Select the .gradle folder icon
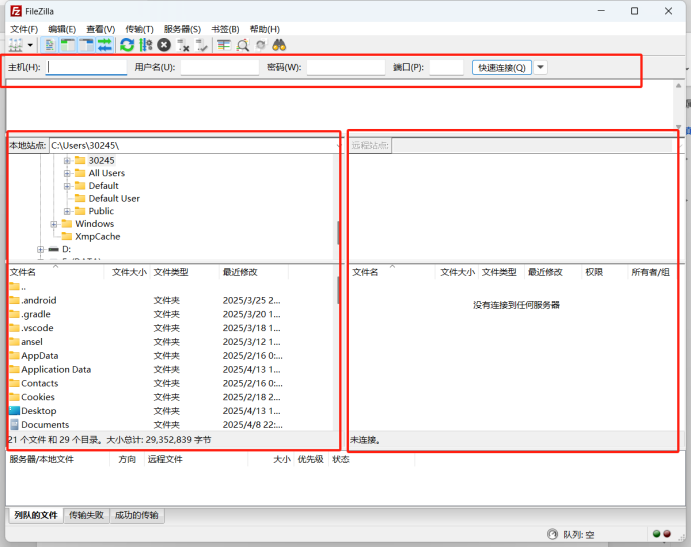This screenshot has width=692, height=548. point(15,314)
